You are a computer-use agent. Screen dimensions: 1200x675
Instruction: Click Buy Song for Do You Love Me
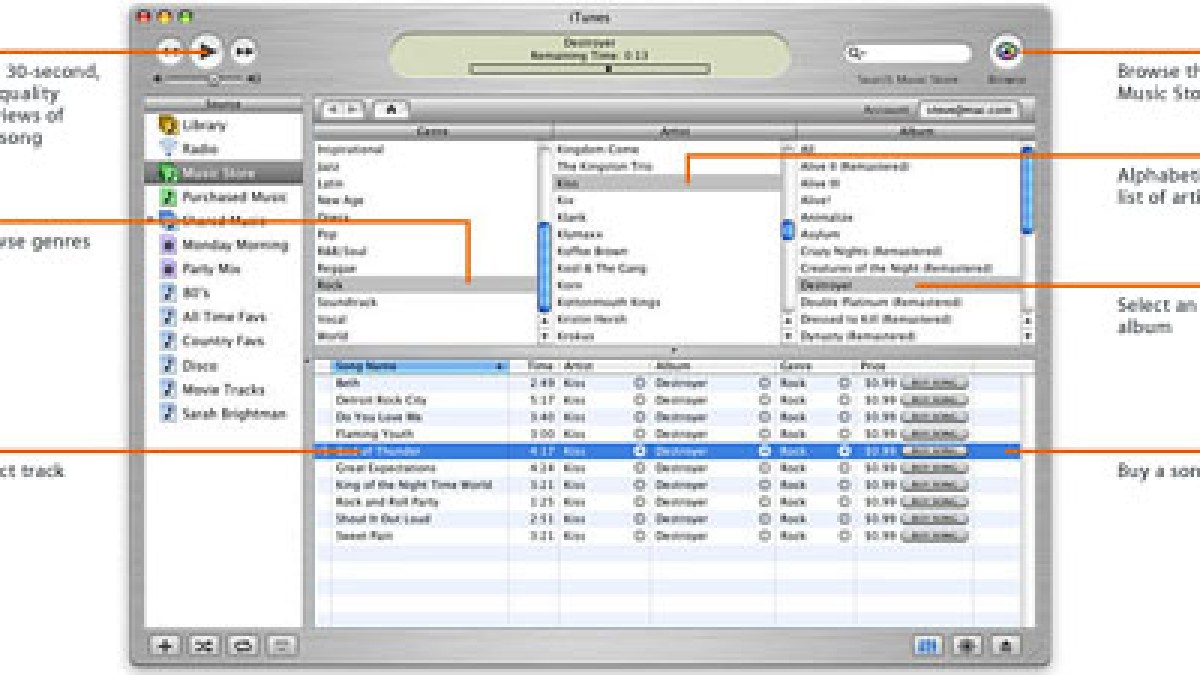click(x=934, y=417)
